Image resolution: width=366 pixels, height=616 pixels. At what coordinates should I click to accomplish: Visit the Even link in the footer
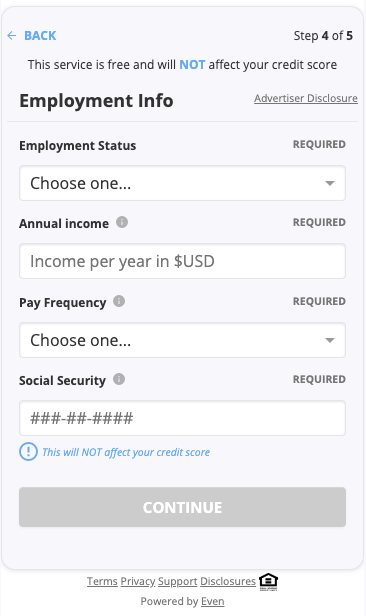click(x=213, y=601)
